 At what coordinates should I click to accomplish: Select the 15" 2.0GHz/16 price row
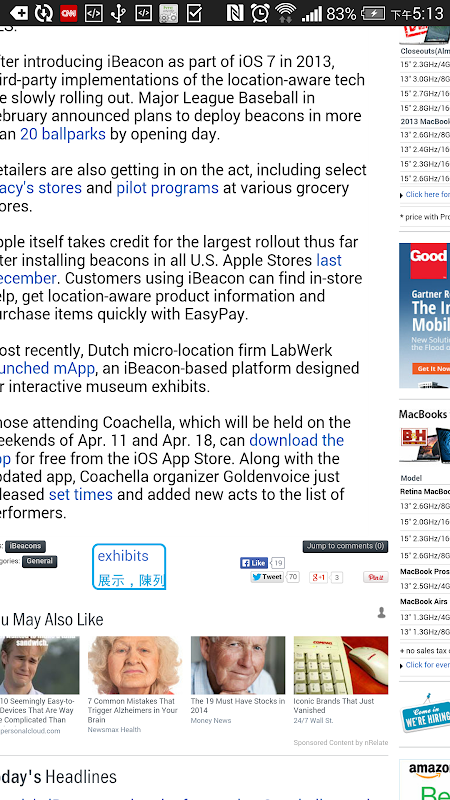(425, 522)
